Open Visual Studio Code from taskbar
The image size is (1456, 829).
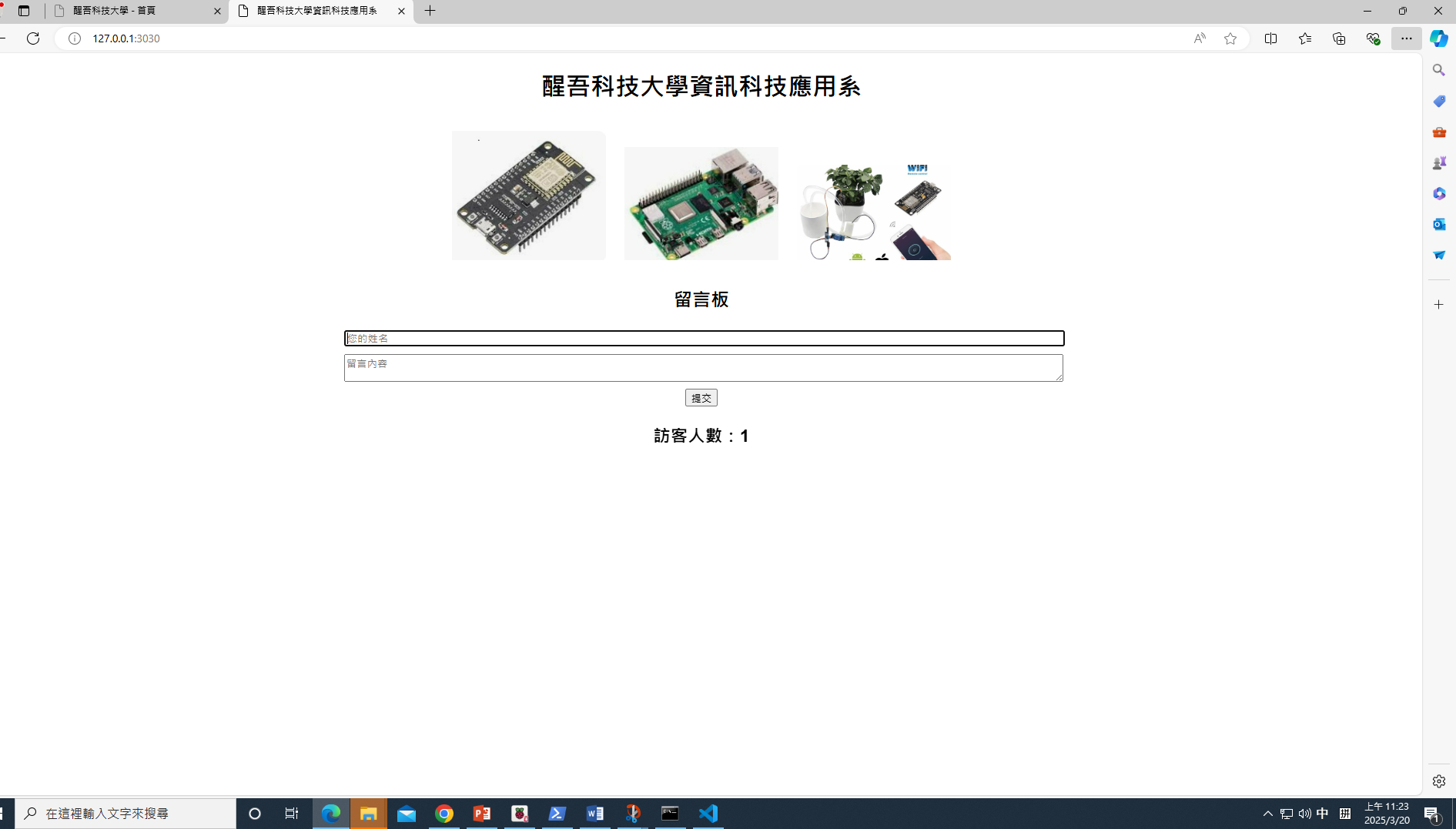(708, 814)
